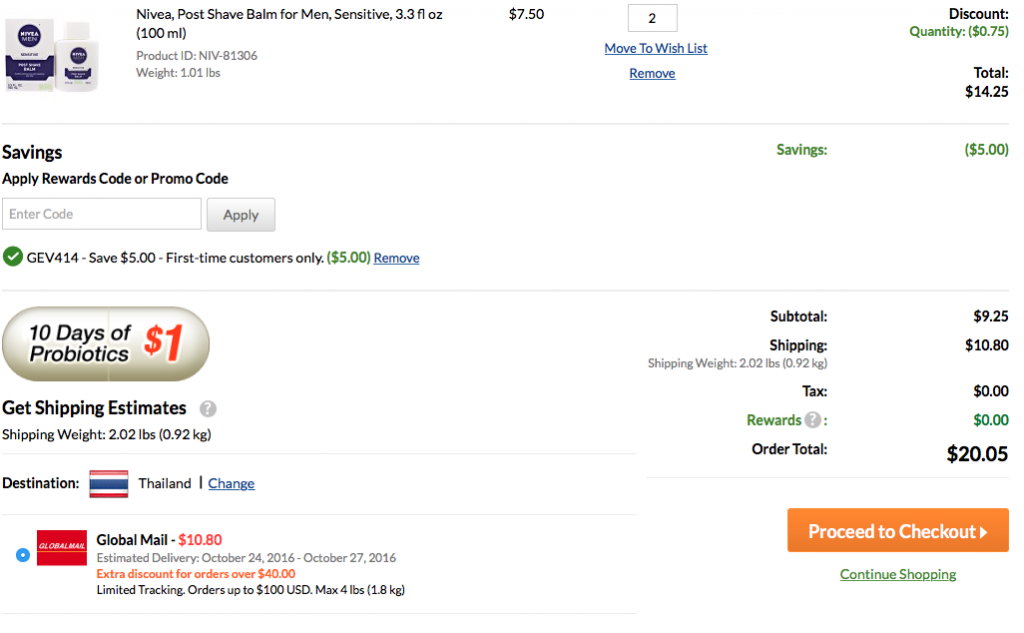
Task: Click the Shipping Estimates help question mark icon
Action: [x=208, y=409]
